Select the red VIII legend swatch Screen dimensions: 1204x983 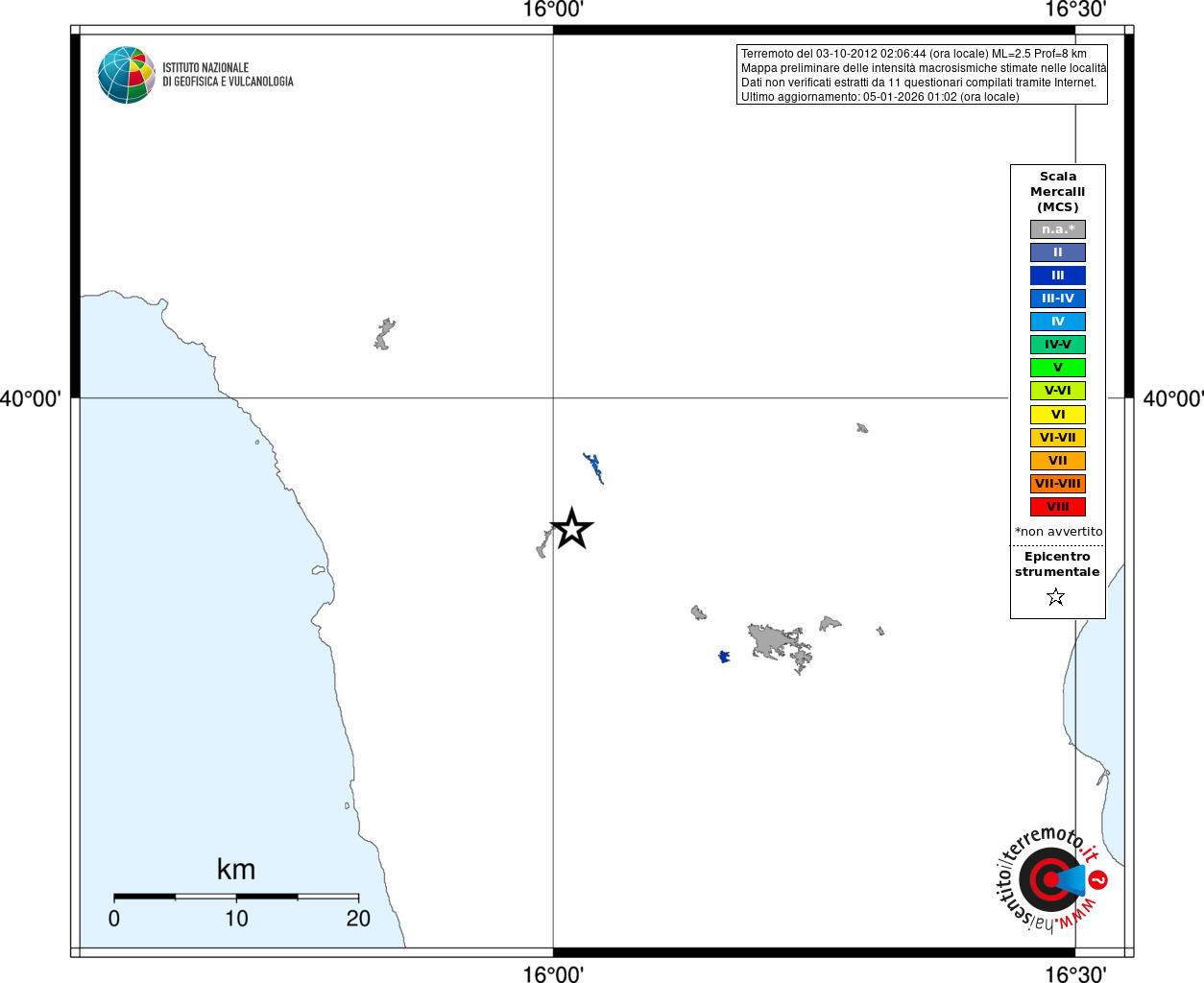(x=1058, y=507)
